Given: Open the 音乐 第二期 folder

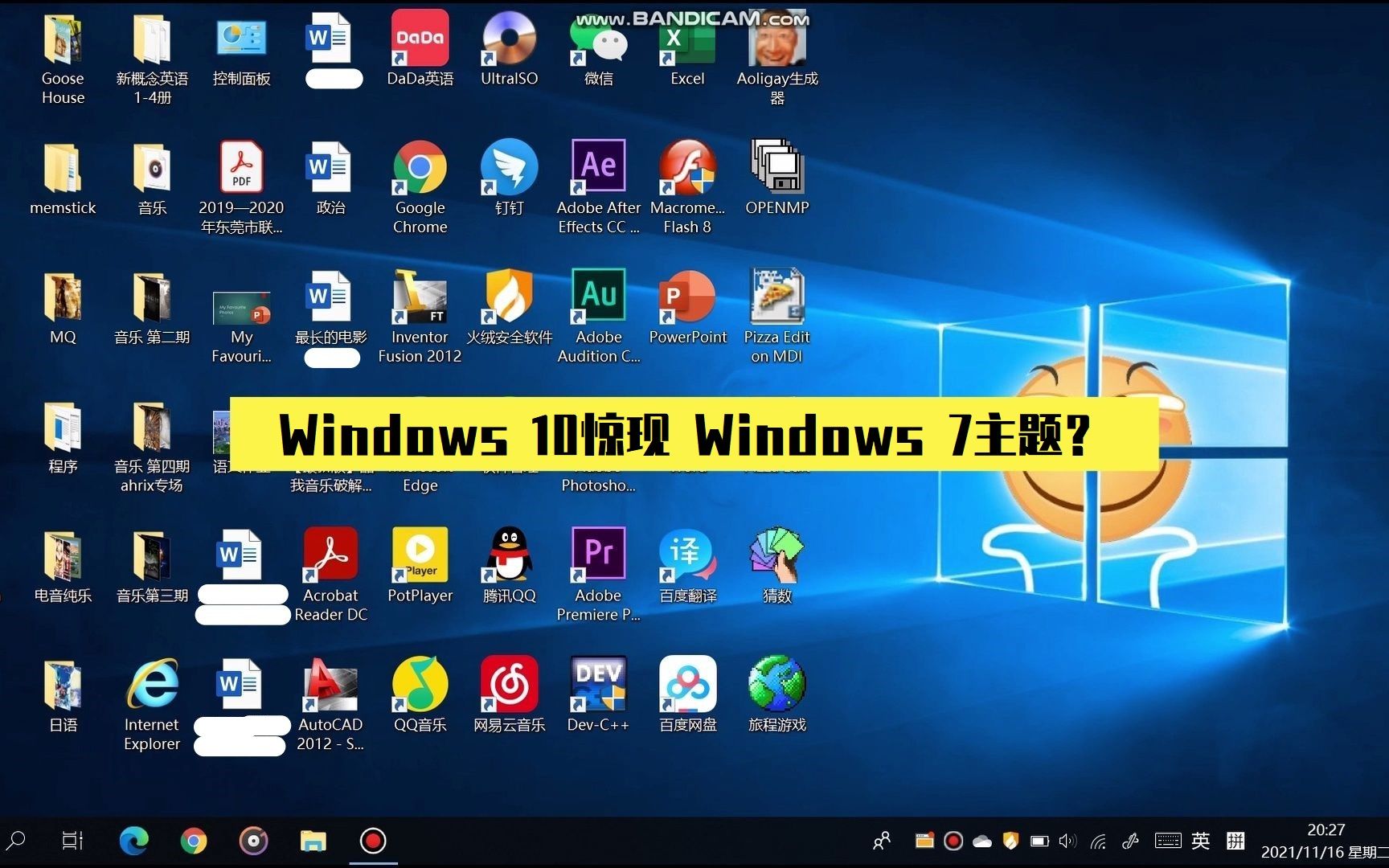Looking at the screenshot, I should [152, 309].
